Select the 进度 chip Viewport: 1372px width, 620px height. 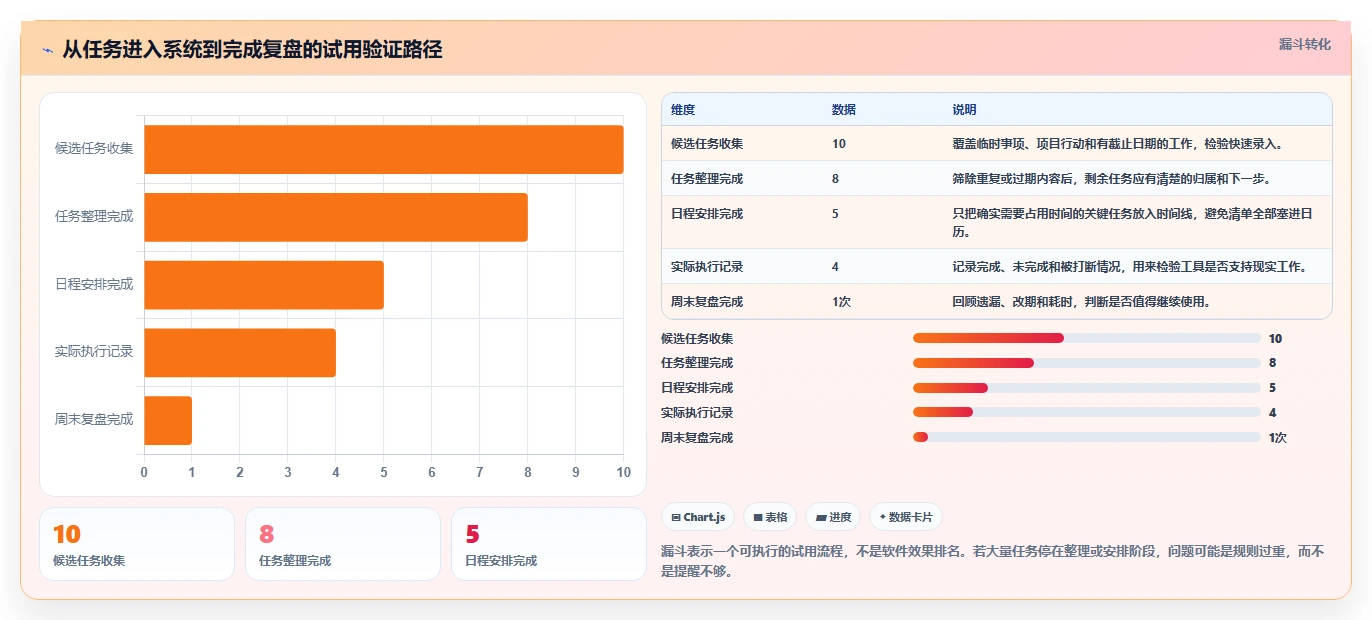point(833,517)
